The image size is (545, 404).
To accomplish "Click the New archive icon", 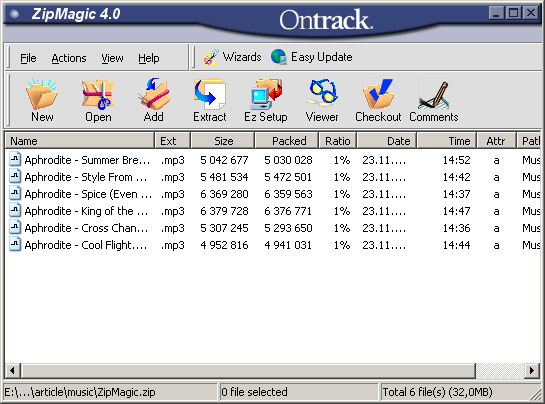I will pyautogui.click(x=42, y=100).
